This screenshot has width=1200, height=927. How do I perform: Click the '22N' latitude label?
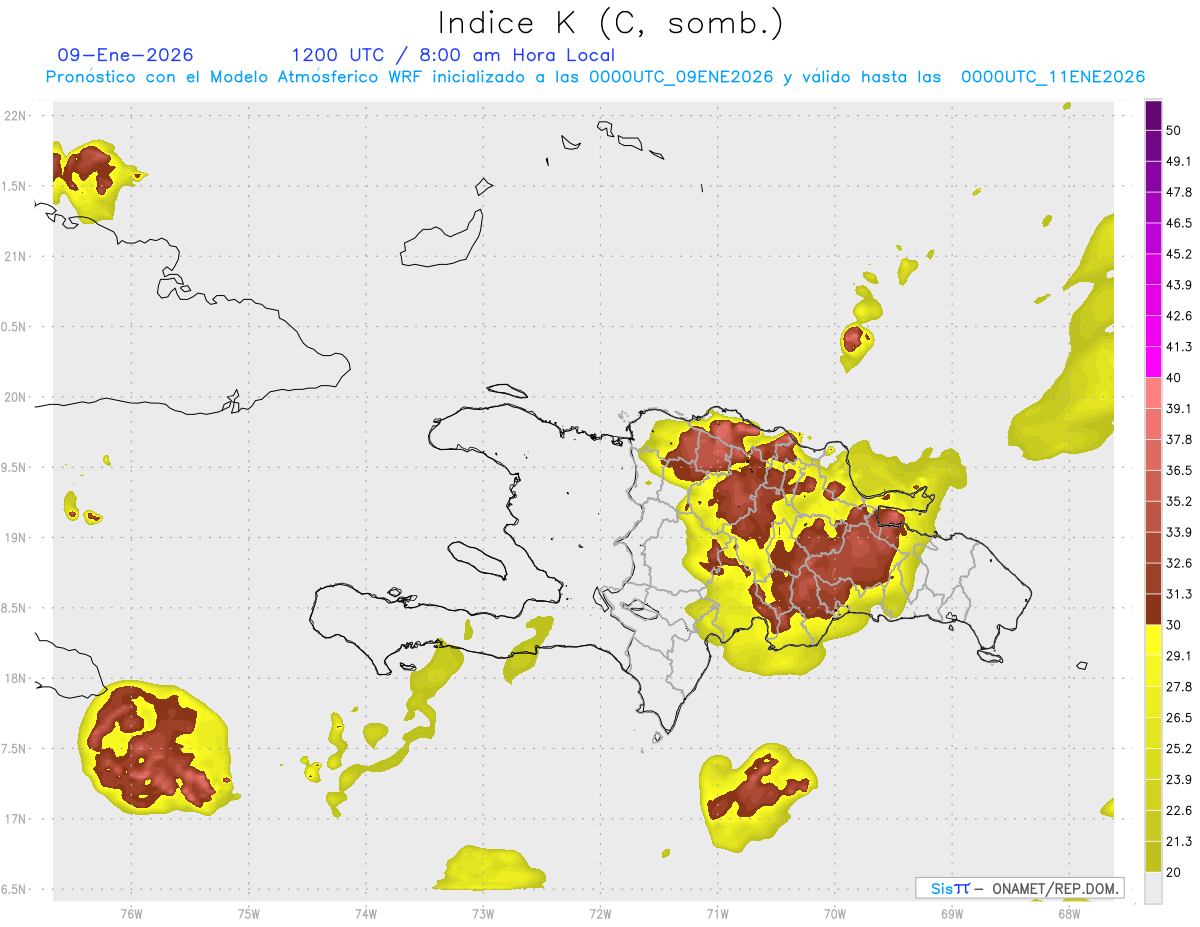tap(17, 116)
